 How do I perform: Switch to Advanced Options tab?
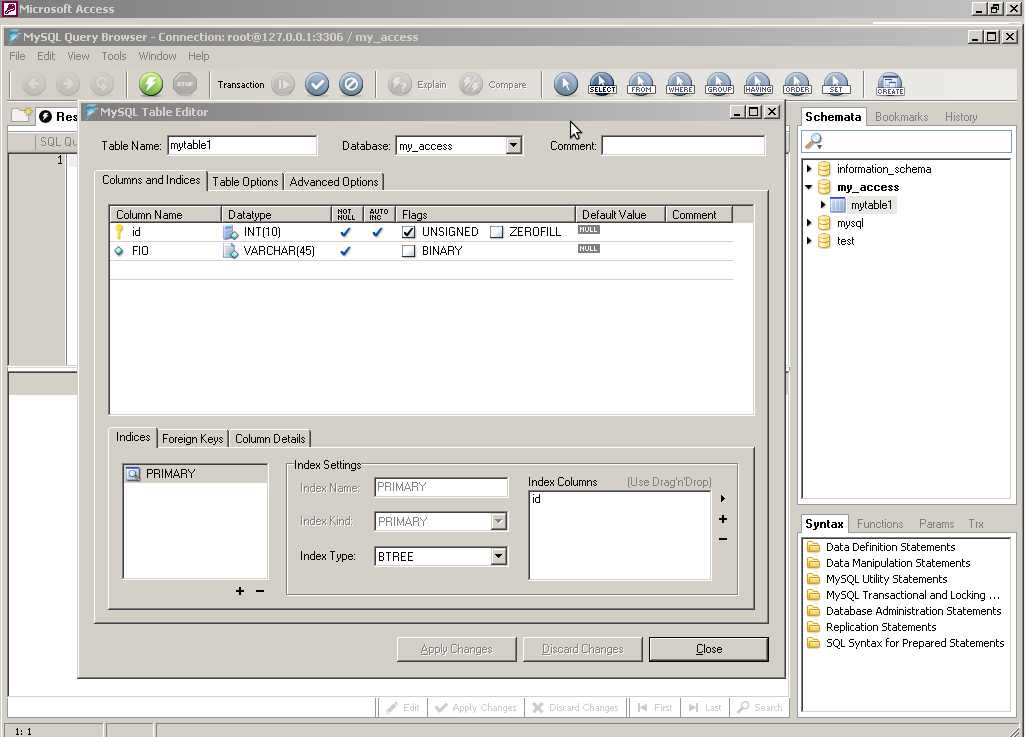pos(334,182)
